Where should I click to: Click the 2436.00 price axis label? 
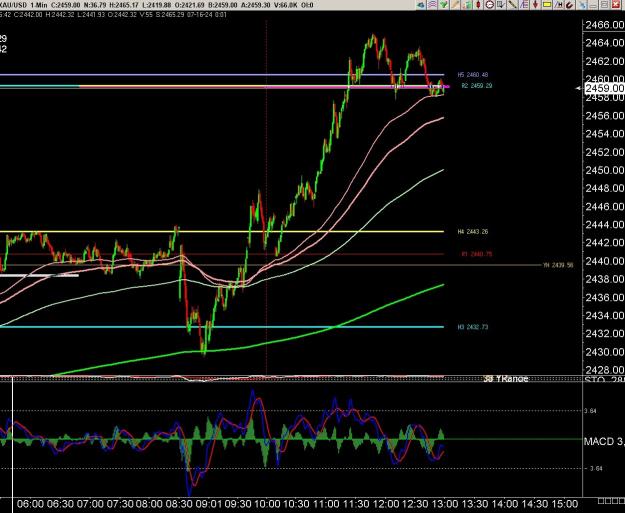click(604, 297)
